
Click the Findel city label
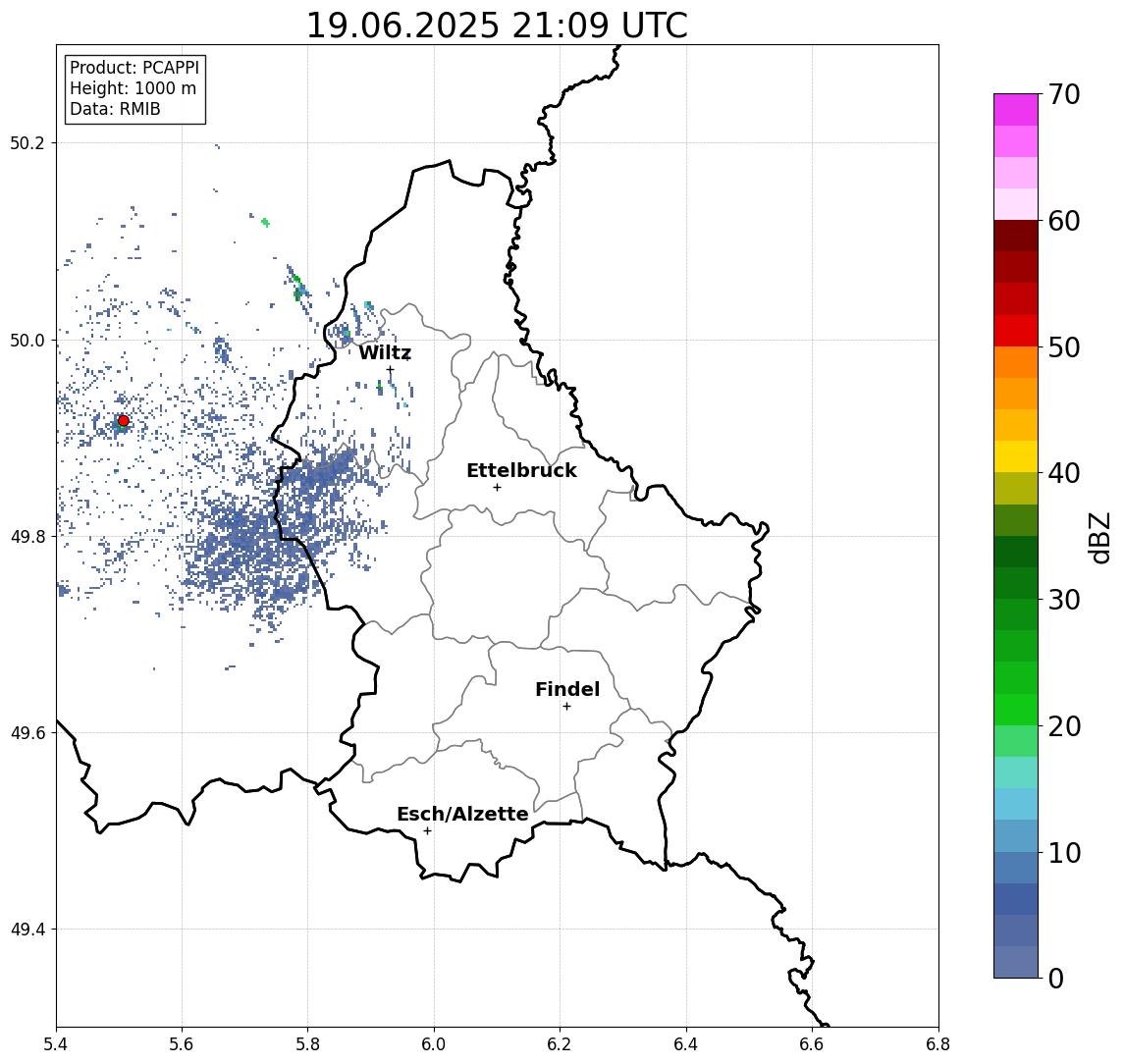click(x=567, y=689)
